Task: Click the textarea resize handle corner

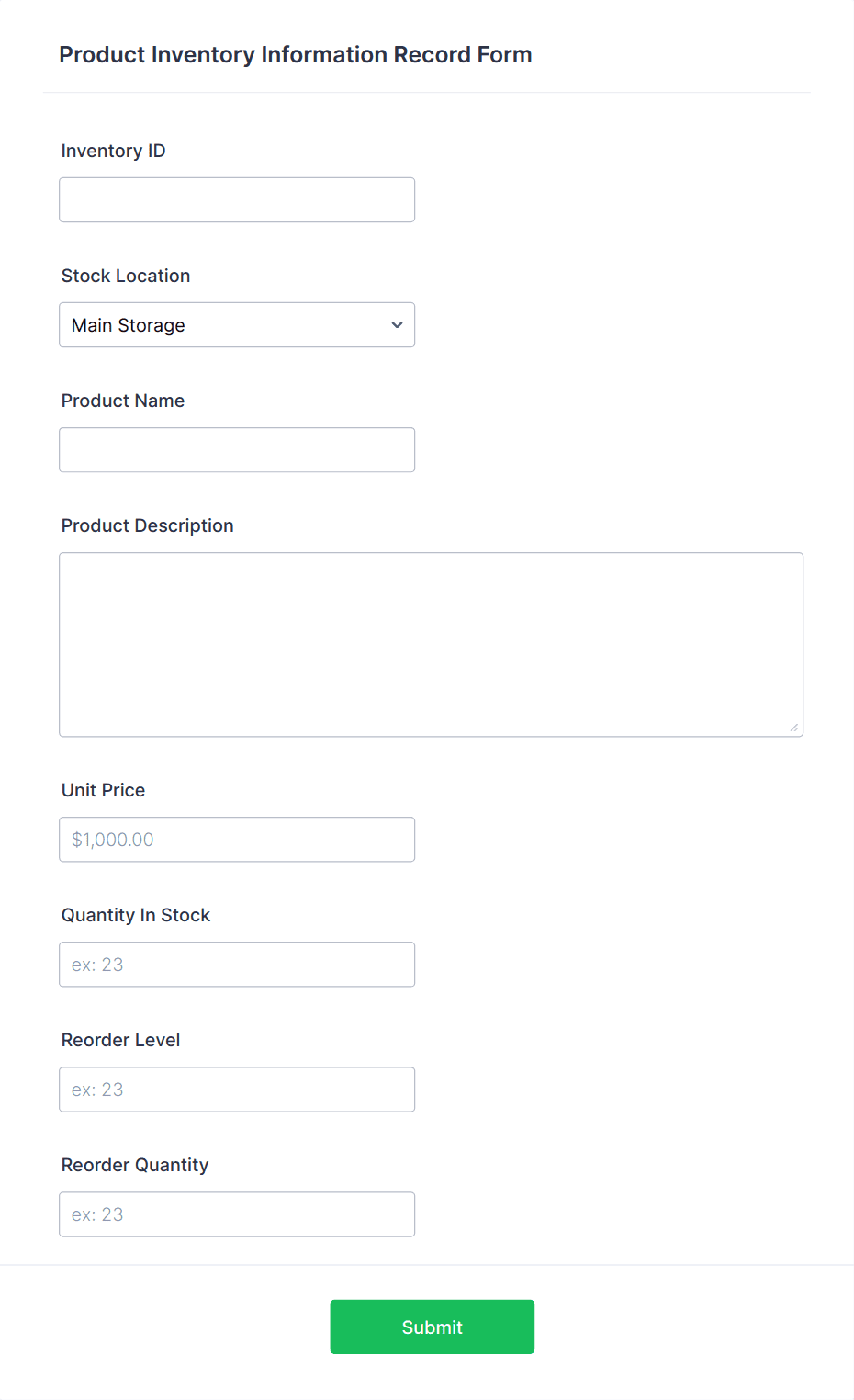Action: tap(794, 728)
